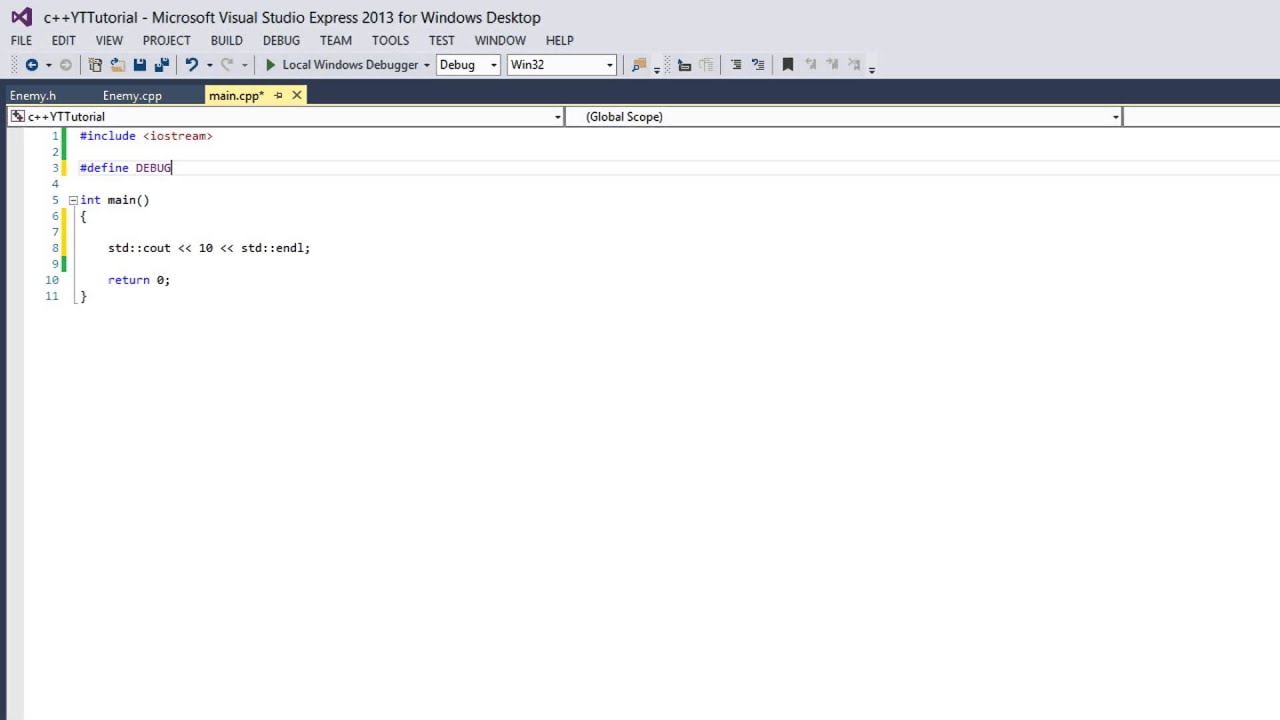Click line number 10 in the margin
The image size is (1280, 720).
(52, 280)
